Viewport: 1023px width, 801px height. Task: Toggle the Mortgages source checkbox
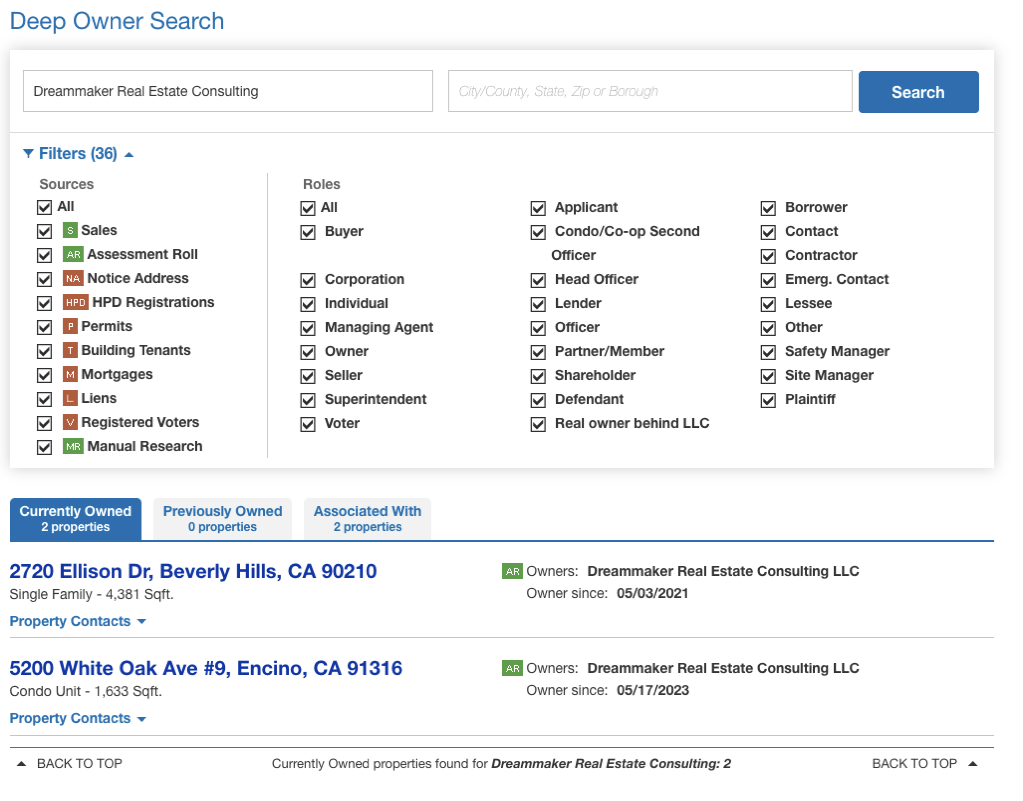tap(44, 376)
